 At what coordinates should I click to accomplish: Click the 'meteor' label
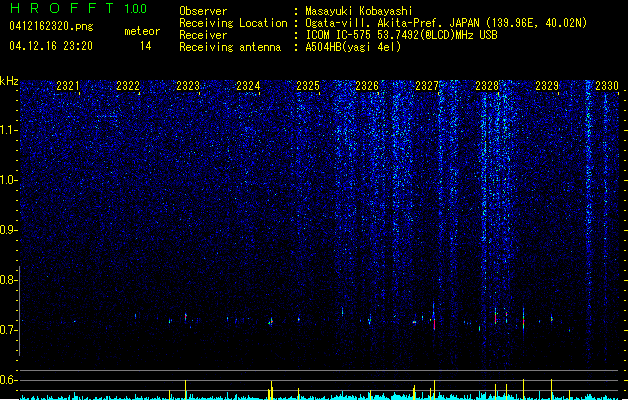[x=142, y=31]
